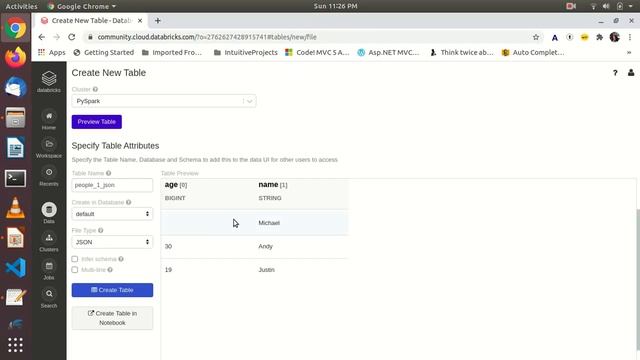Open Thunderbird mail from dock
Image resolution: width=640 pixels, height=360 pixels.
[x=16, y=87]
